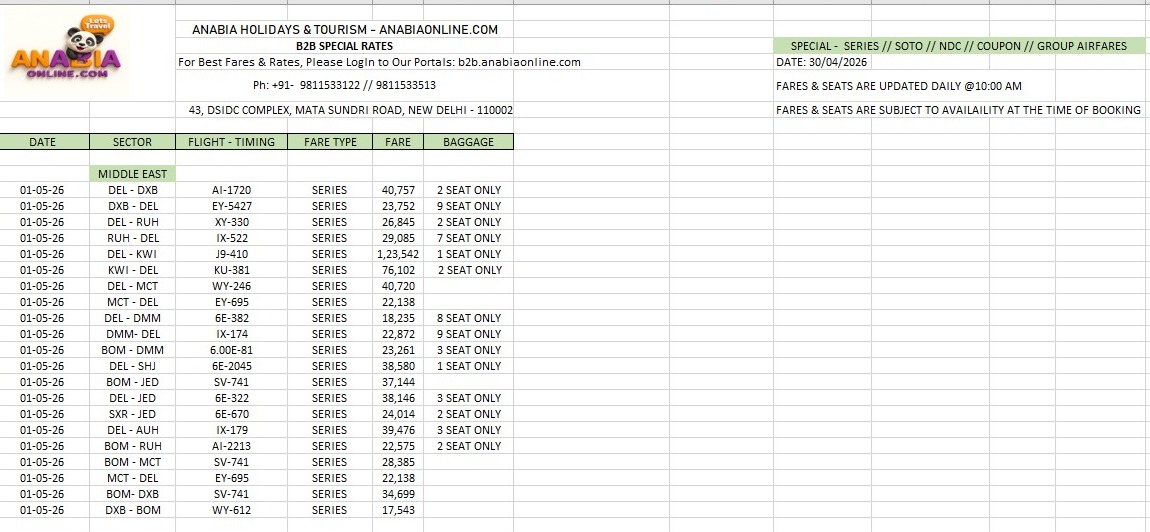This screenshot has height=532, width=1150.
Task: Select the address cell '43, DSIDC COMPLEX, MATA SUNDRI ROAD'
Action: point(351,110)
